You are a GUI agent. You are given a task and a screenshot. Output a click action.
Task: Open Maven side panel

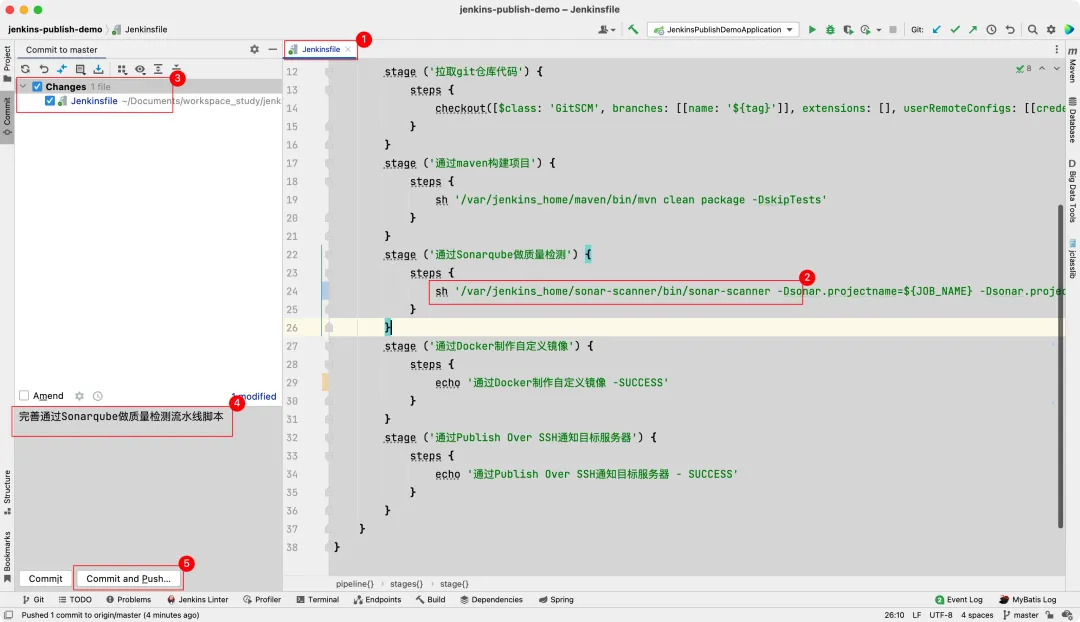(x=1072, y=65)
